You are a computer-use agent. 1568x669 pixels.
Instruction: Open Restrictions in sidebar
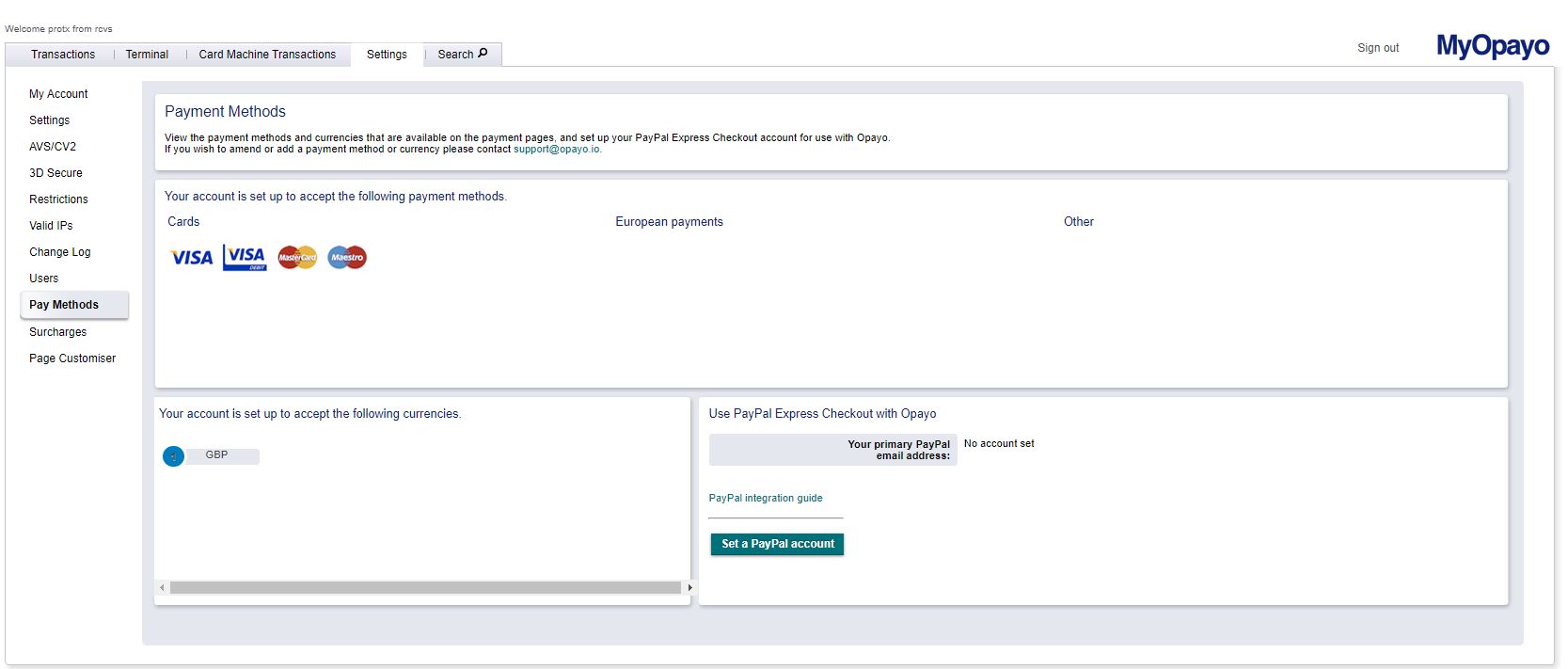[x=58, y=199]
